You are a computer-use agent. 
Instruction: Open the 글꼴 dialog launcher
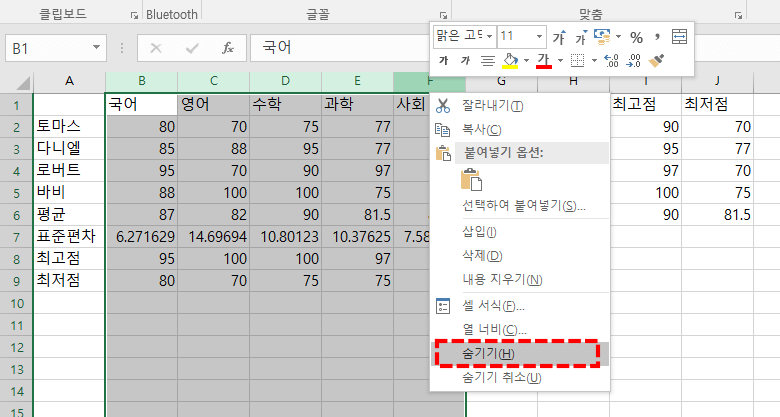[x=443, y=16]
